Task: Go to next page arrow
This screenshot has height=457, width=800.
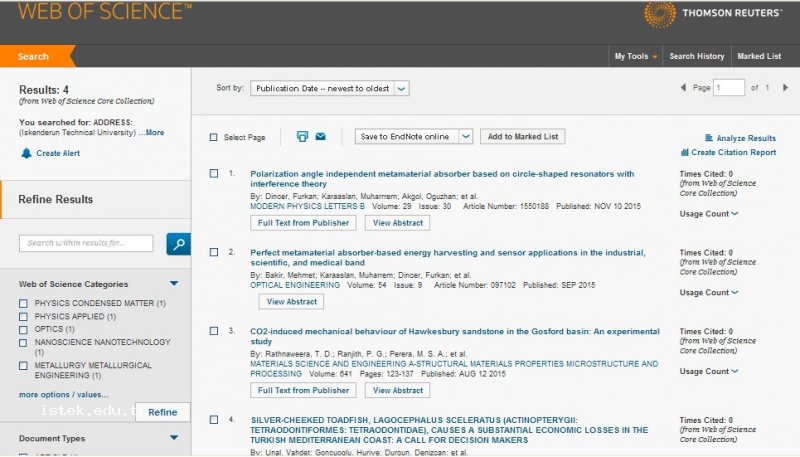Action: [785, 88]
